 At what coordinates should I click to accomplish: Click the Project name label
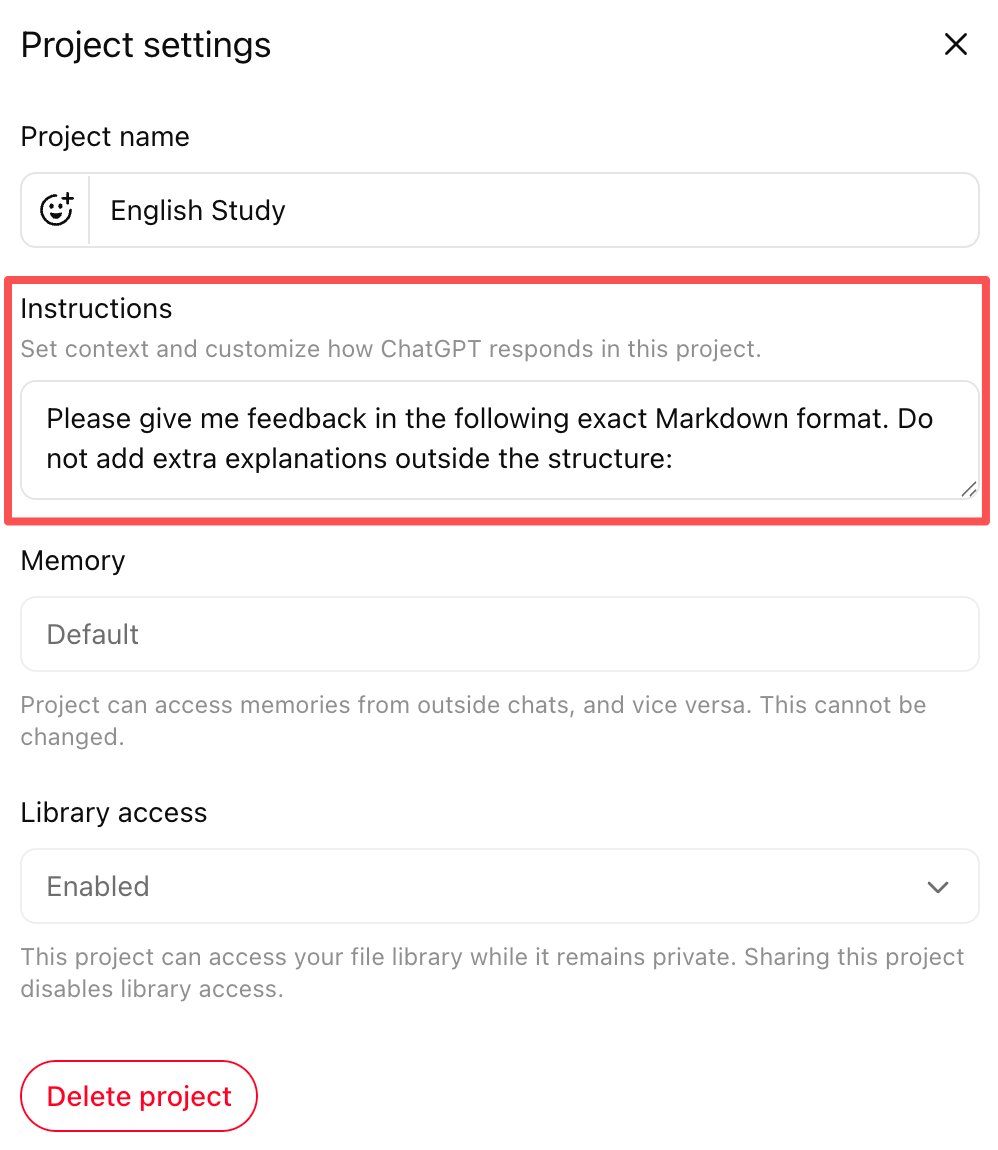coord(105,136)
